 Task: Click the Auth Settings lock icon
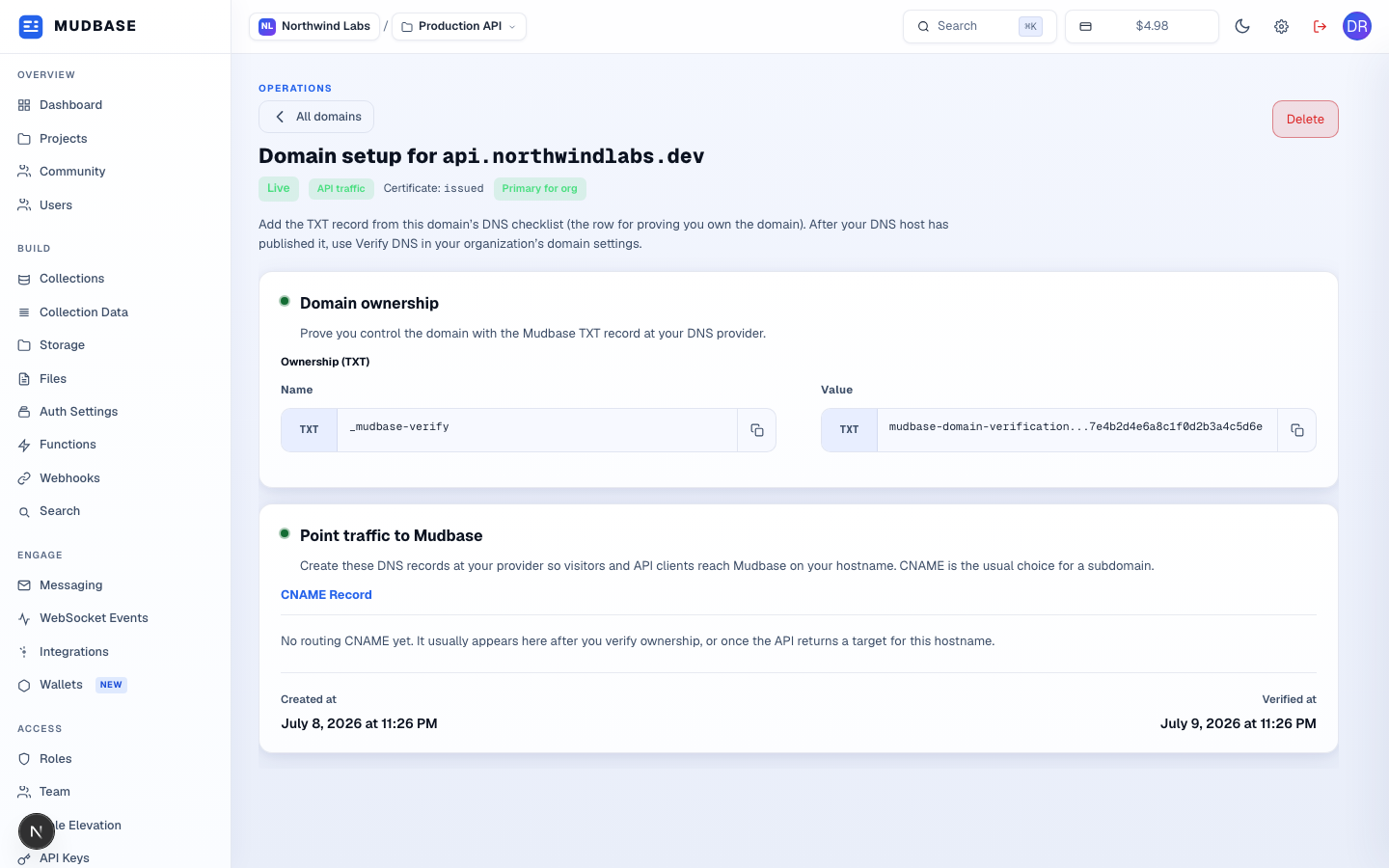pyautogui.click(x=24, y=412)
